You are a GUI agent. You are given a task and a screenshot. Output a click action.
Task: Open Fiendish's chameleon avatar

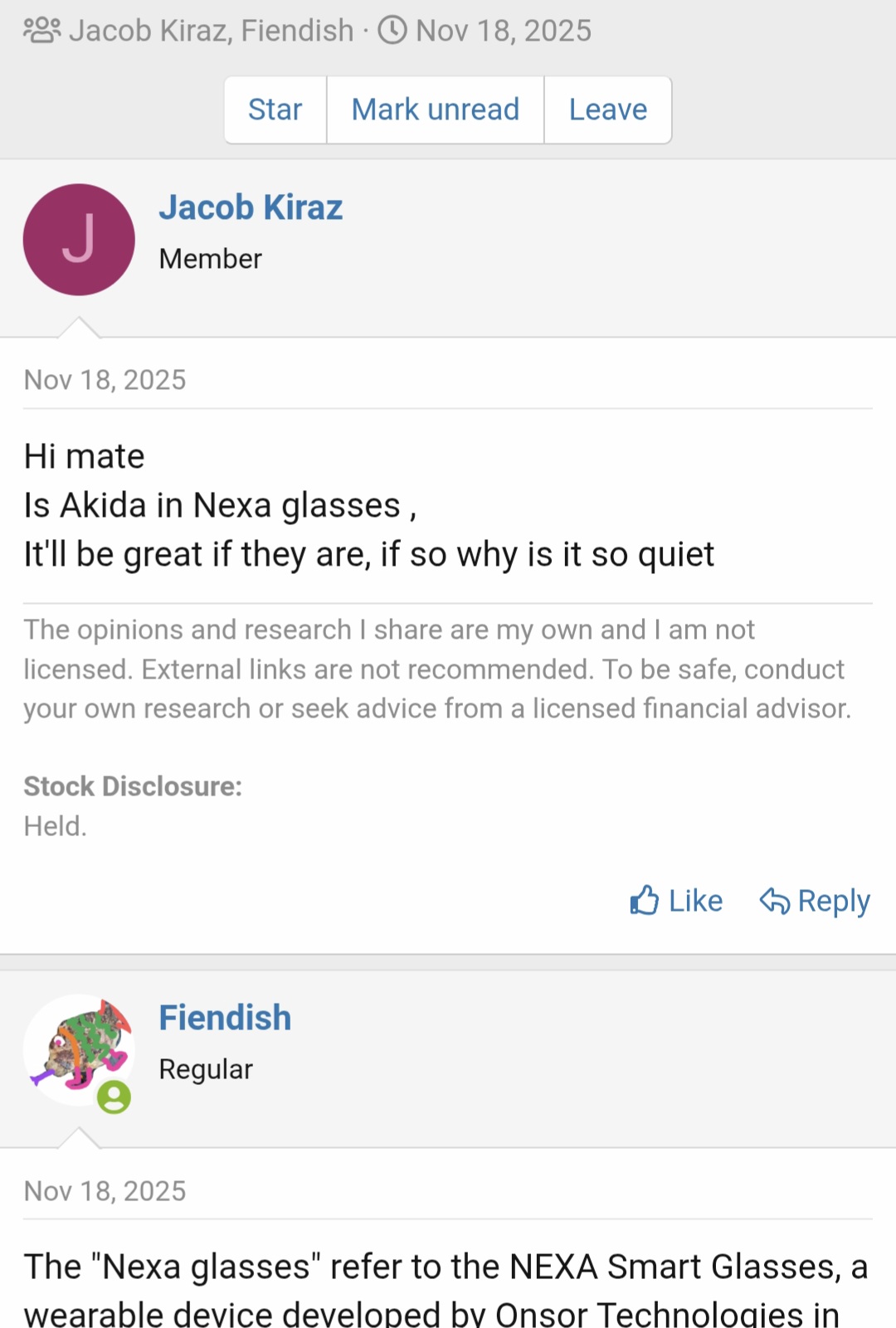(76, 1048)
